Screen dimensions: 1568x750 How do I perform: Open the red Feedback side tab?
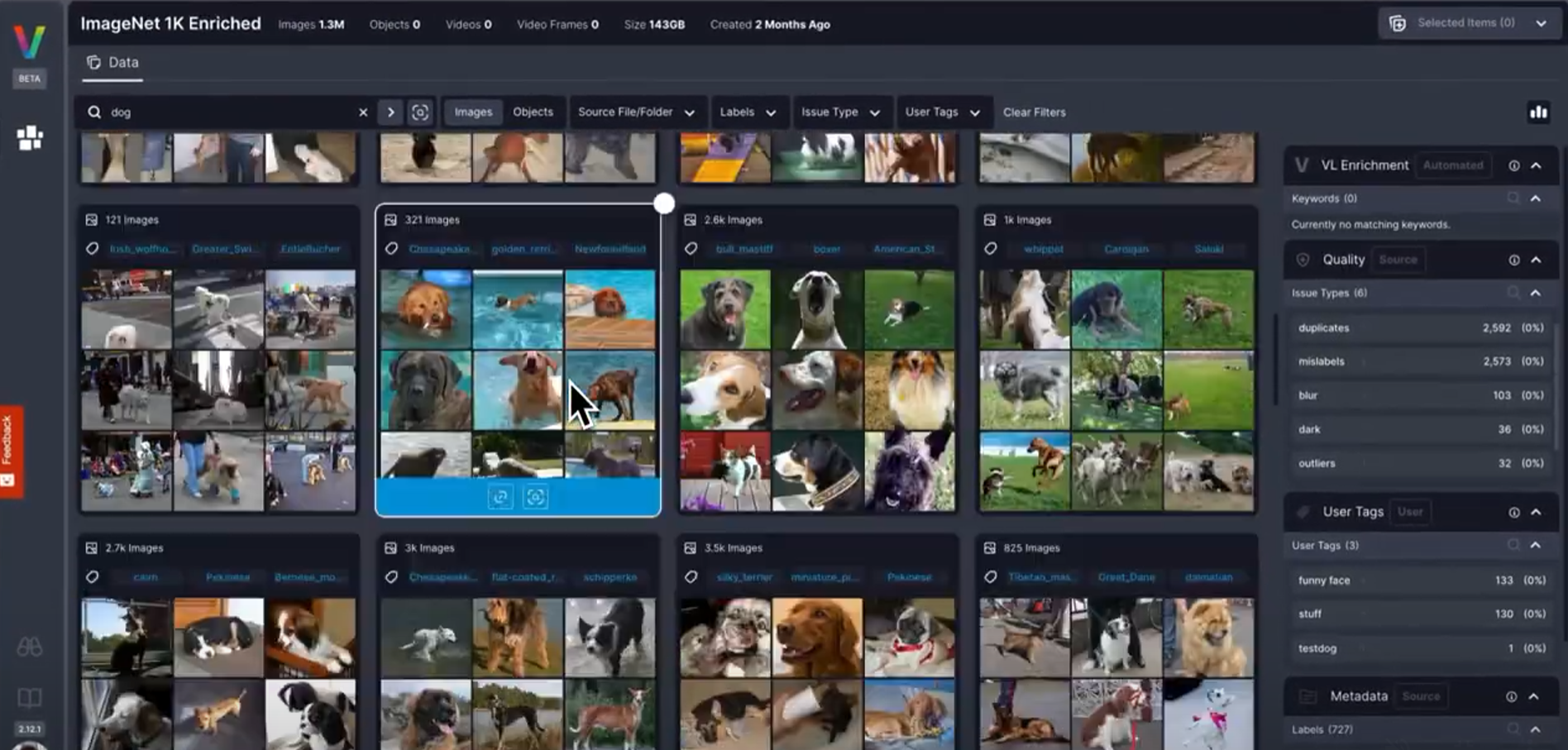11,451
